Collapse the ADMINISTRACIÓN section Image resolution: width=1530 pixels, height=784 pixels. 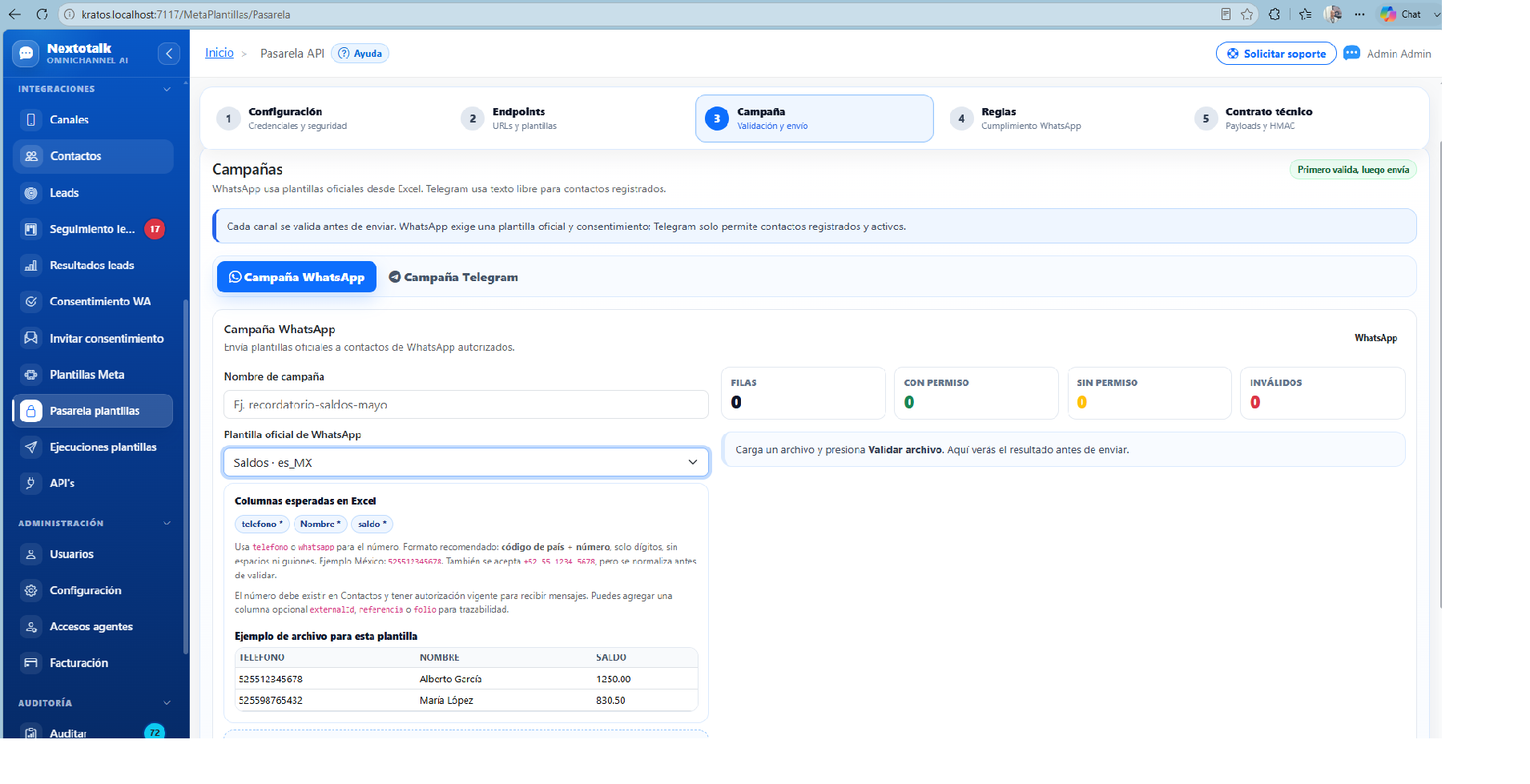click(x=167, y=524)
